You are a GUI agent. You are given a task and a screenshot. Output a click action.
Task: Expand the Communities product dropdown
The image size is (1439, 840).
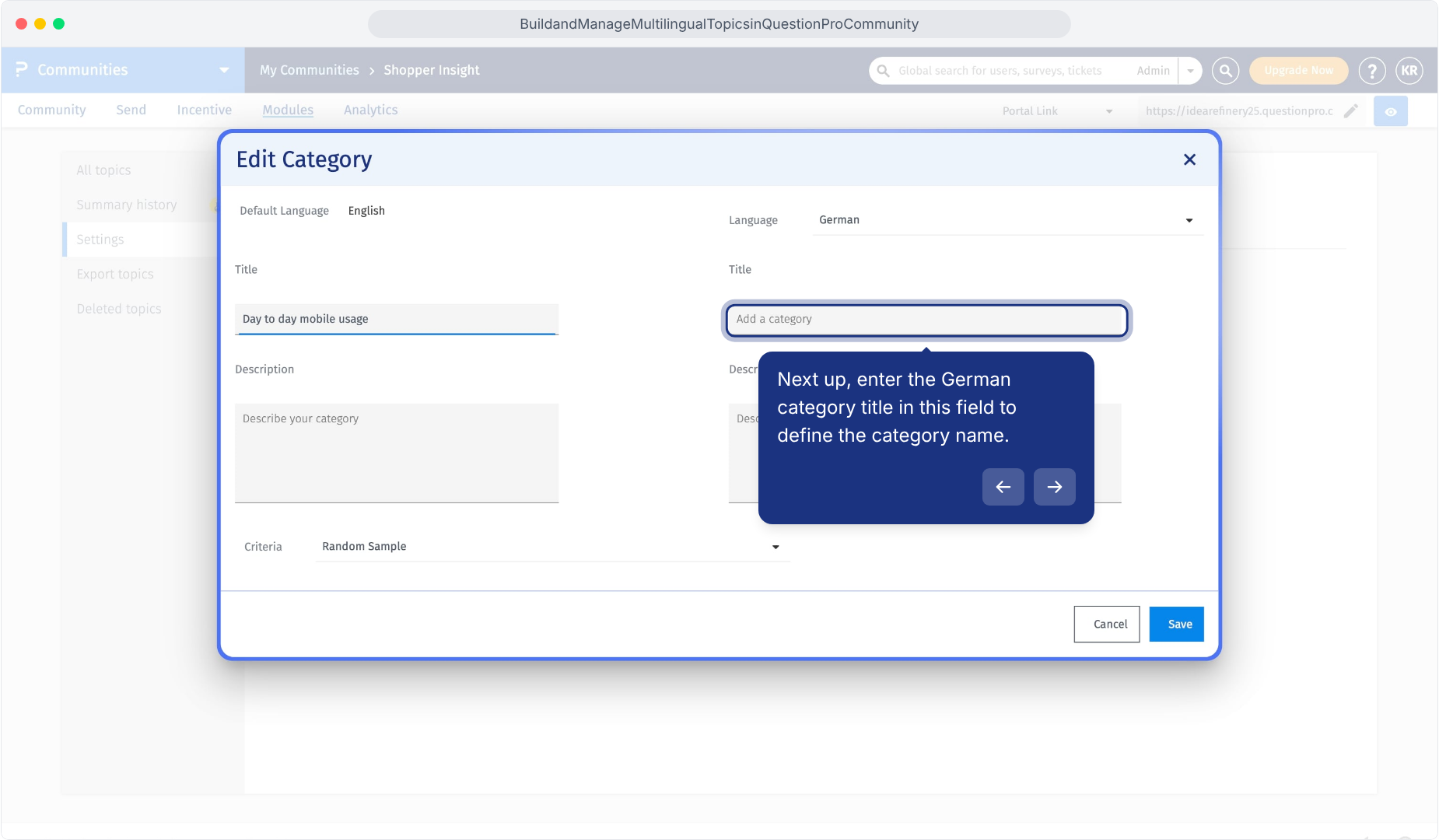224,70
